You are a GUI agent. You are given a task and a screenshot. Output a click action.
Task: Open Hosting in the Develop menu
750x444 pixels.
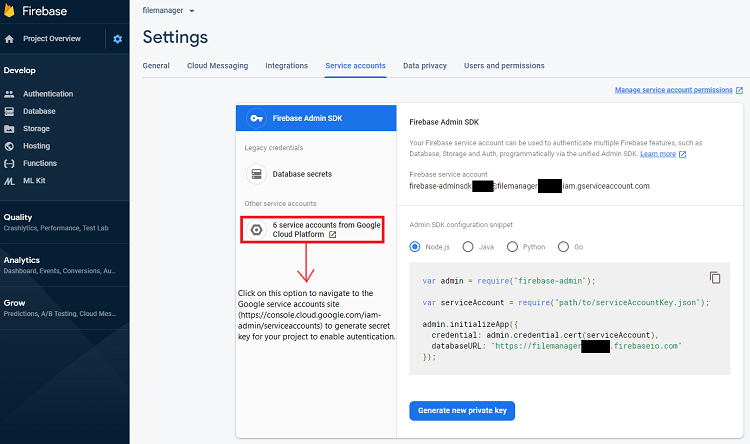click(36, 146)
